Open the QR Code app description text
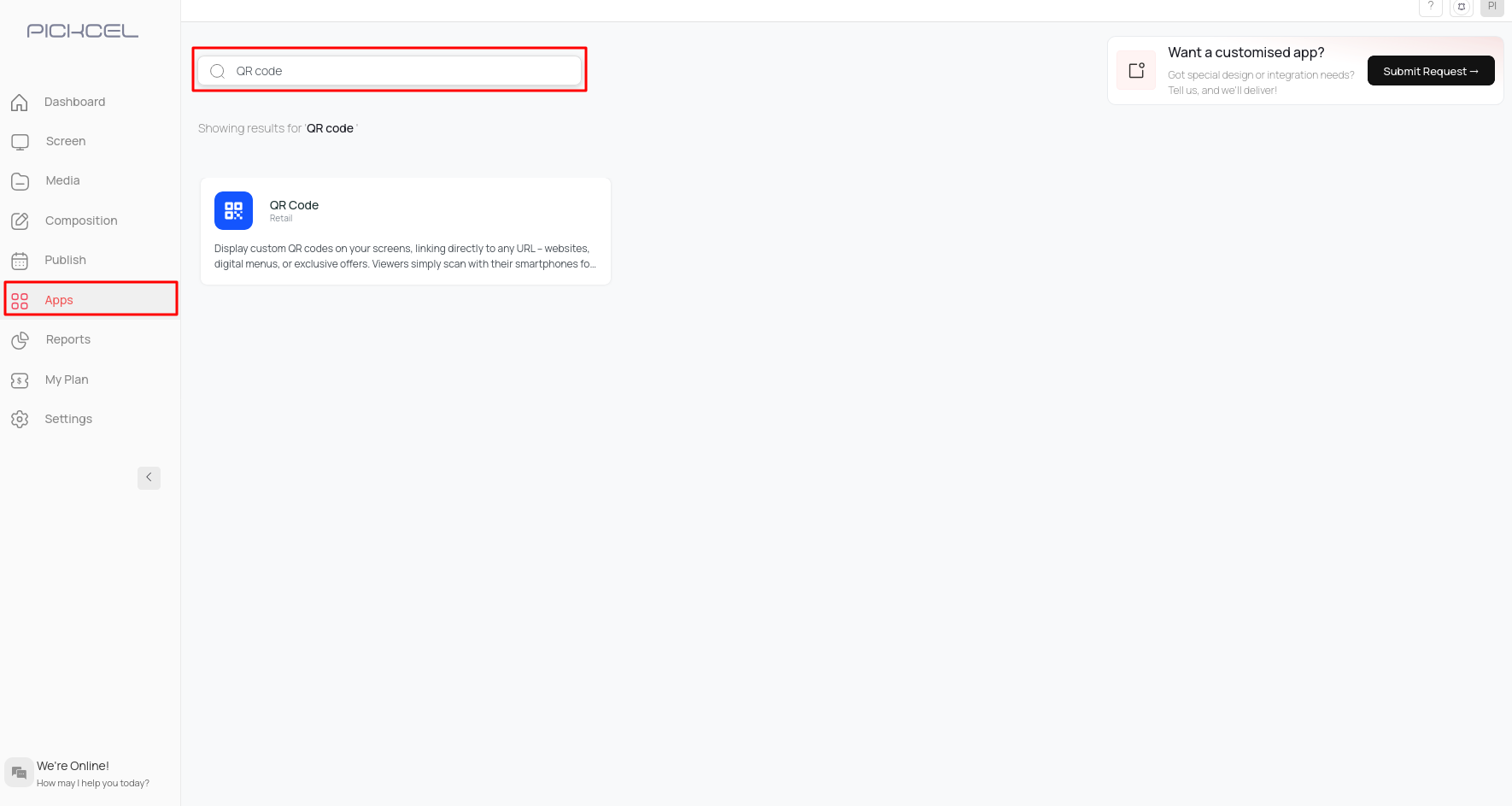 (x=405, y=256)
